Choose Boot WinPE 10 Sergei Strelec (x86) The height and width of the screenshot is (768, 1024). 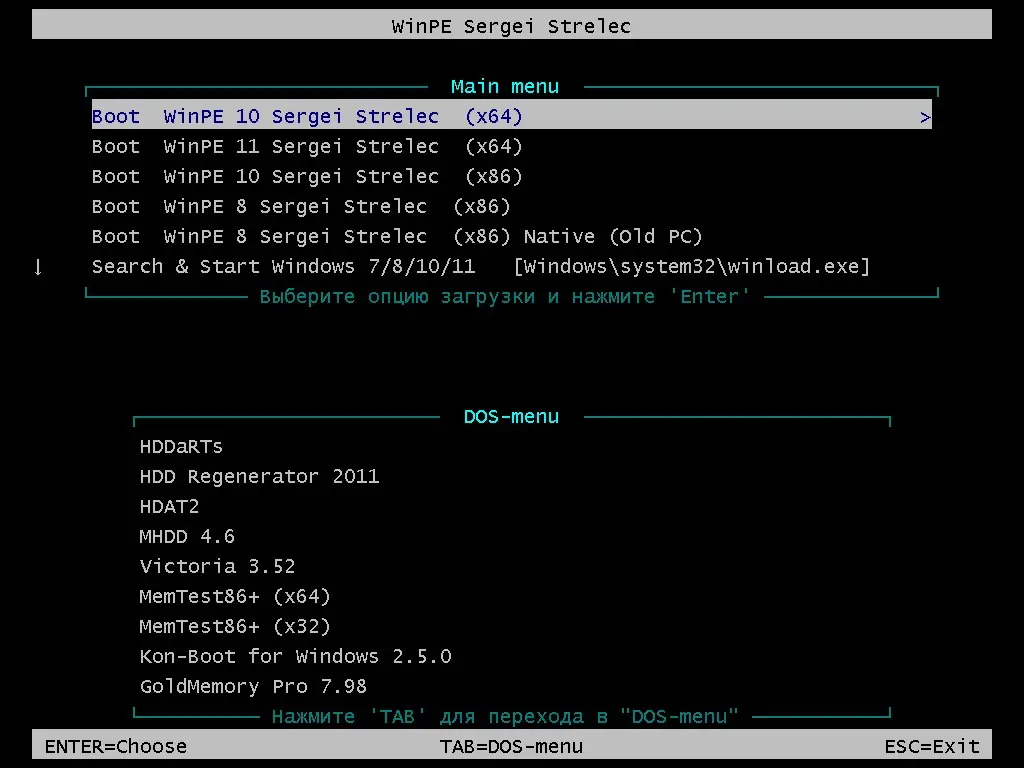click(300, 176)
